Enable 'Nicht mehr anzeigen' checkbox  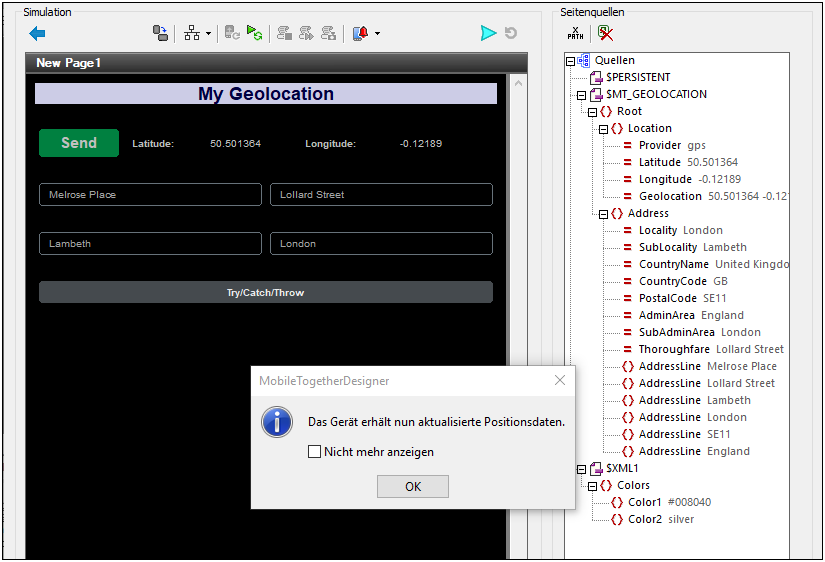pyautogui.click(x=315, y=452)
